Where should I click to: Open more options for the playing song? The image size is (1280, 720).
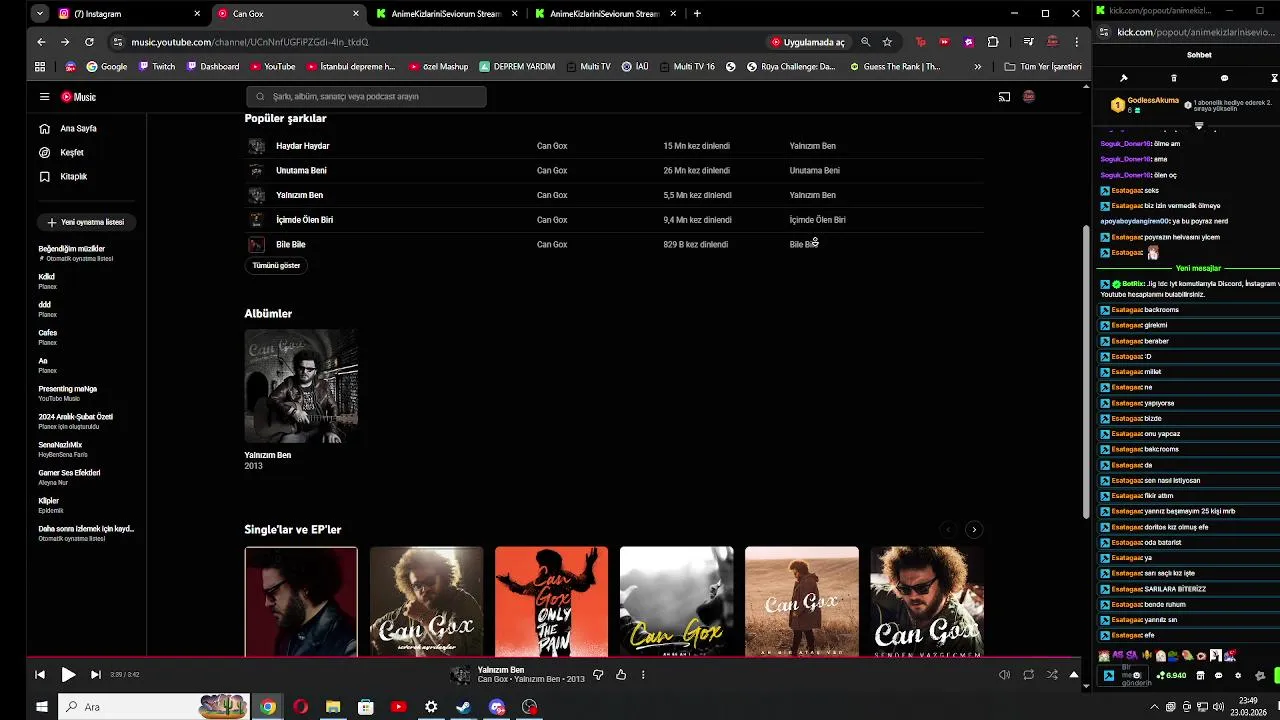pyautogui.click(x=643, y=675)
